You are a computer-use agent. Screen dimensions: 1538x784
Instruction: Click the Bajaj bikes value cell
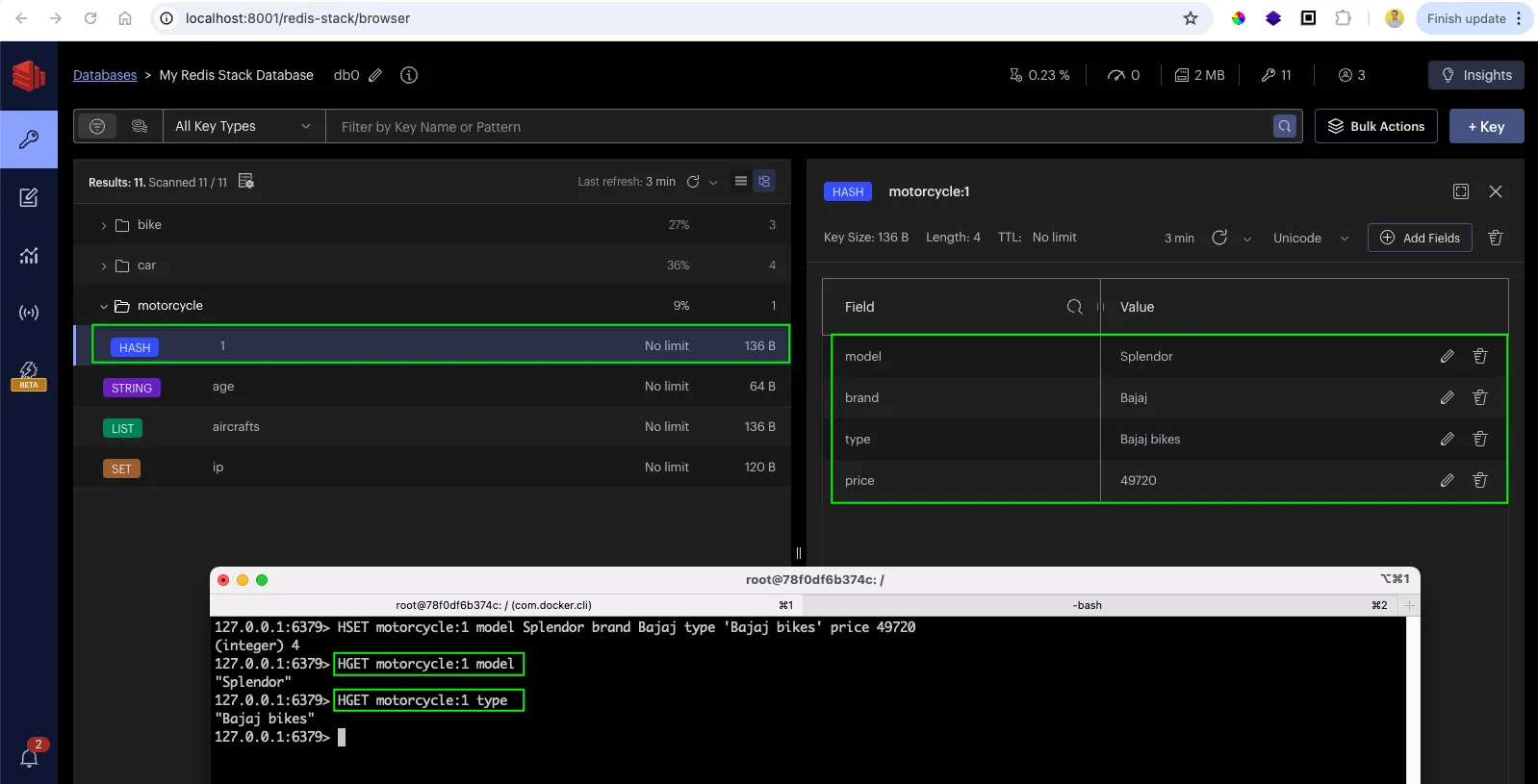[x=1150, y=439]
